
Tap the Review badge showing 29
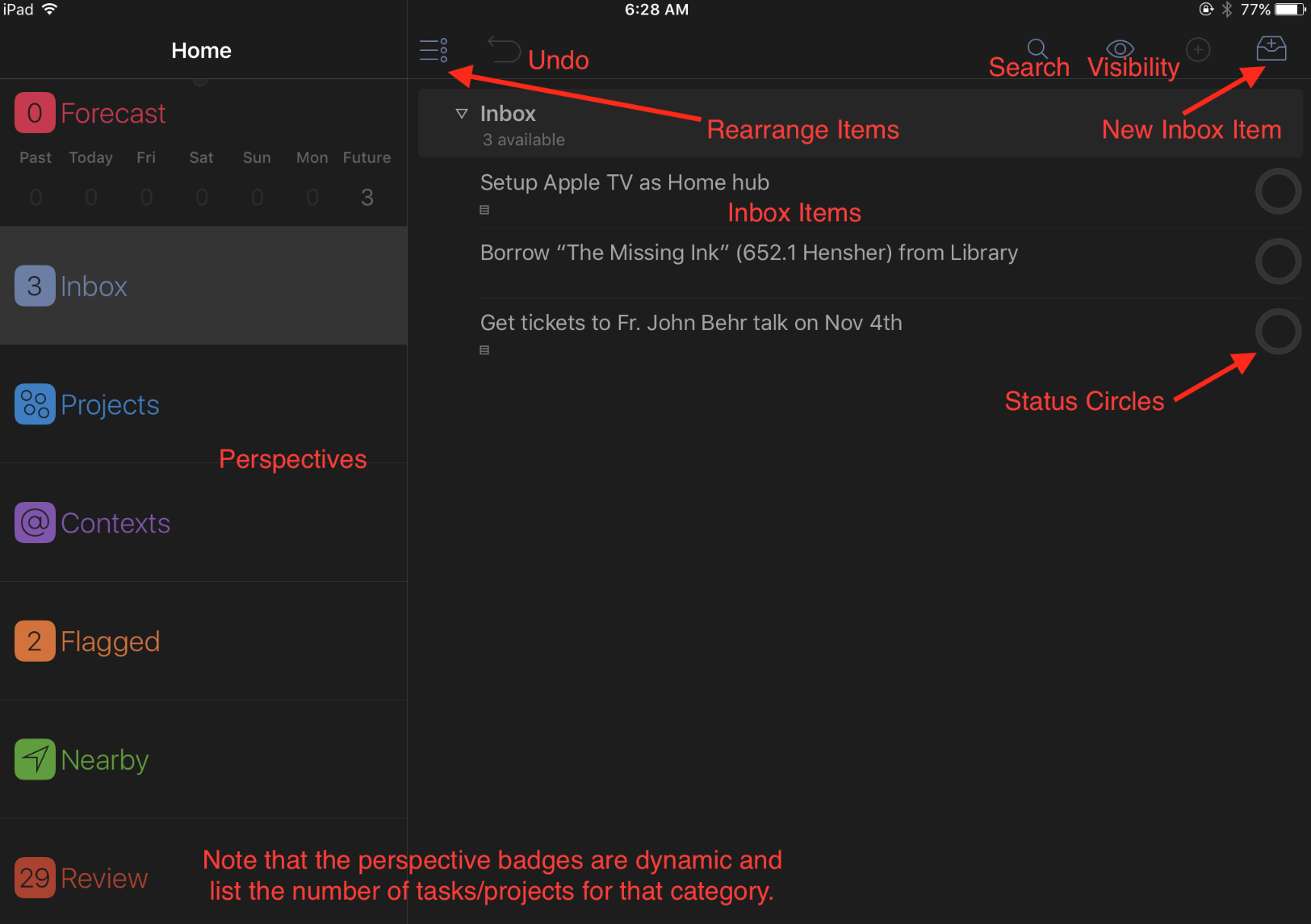point(35,878)
